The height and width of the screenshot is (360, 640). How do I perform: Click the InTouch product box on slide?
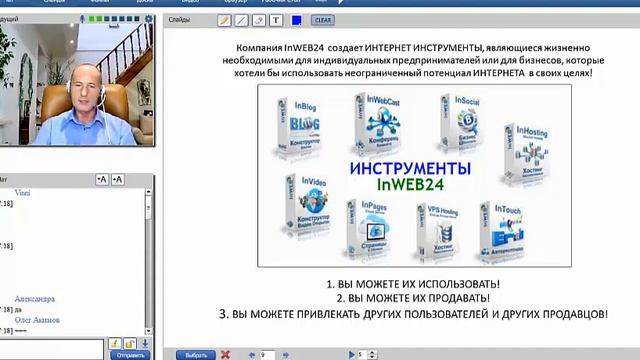click(x=502, y=232)
